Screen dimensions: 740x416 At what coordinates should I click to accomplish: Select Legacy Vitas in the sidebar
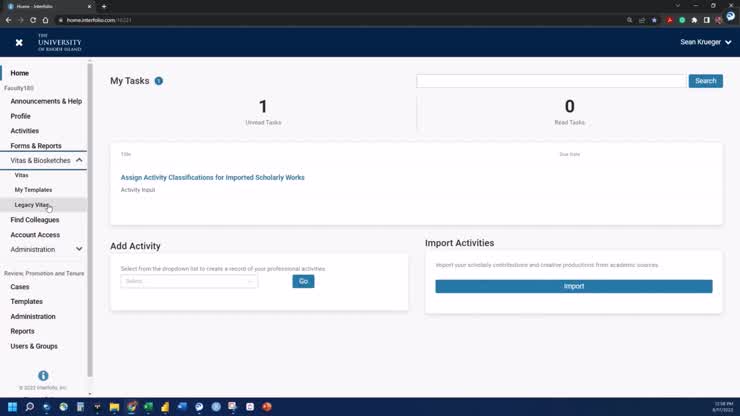pyautogui.click(x=32, y=205)
